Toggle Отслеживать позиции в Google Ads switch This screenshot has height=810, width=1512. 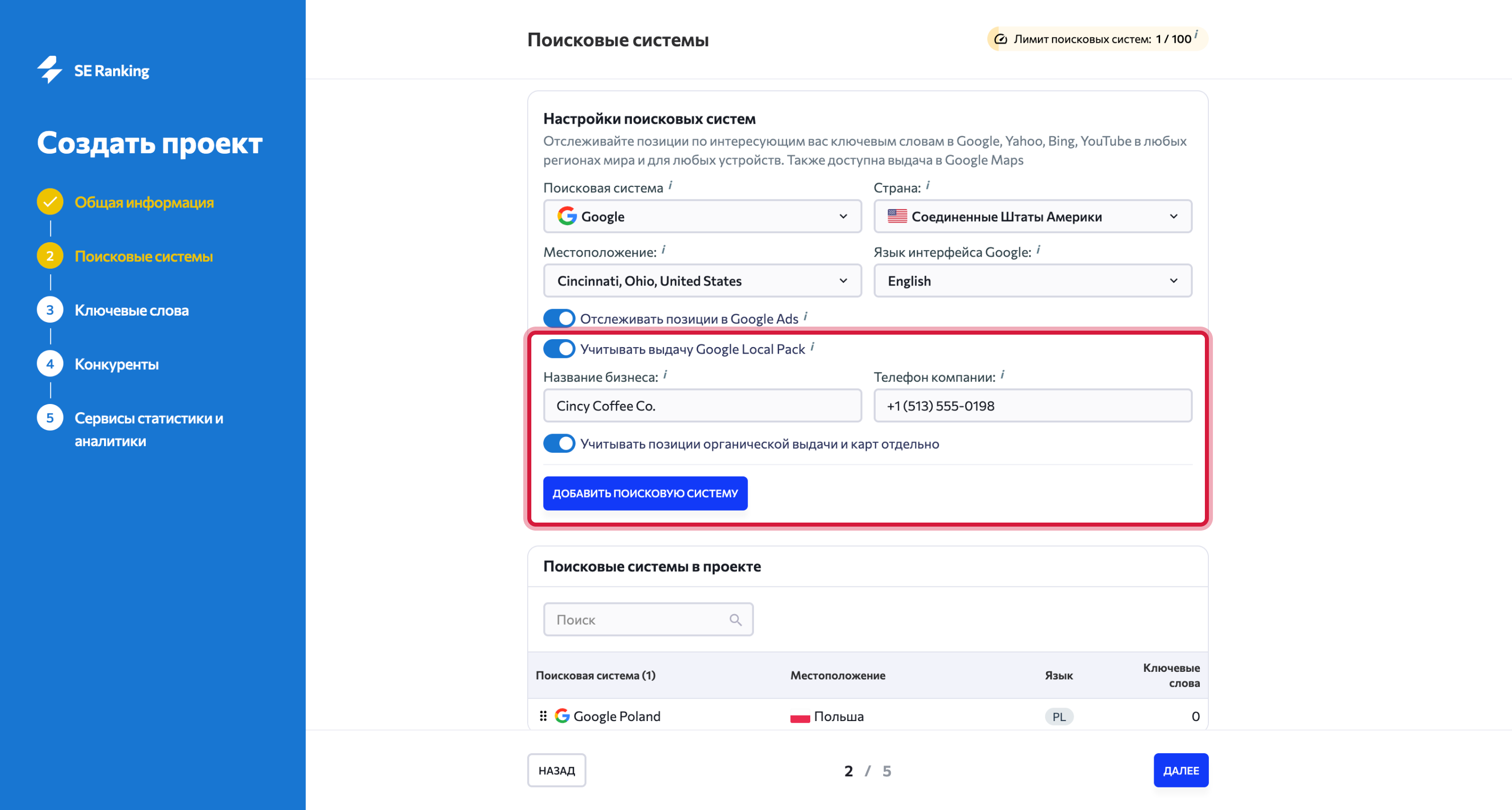tap(559, 319)
